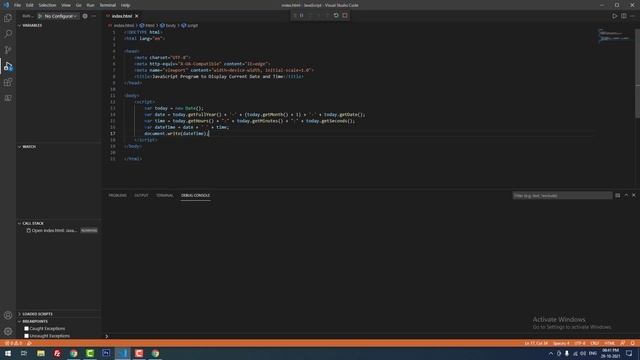Select the Debug Console panel tab
This screenshot has height=360, width=640.
(x=196, y=196)
